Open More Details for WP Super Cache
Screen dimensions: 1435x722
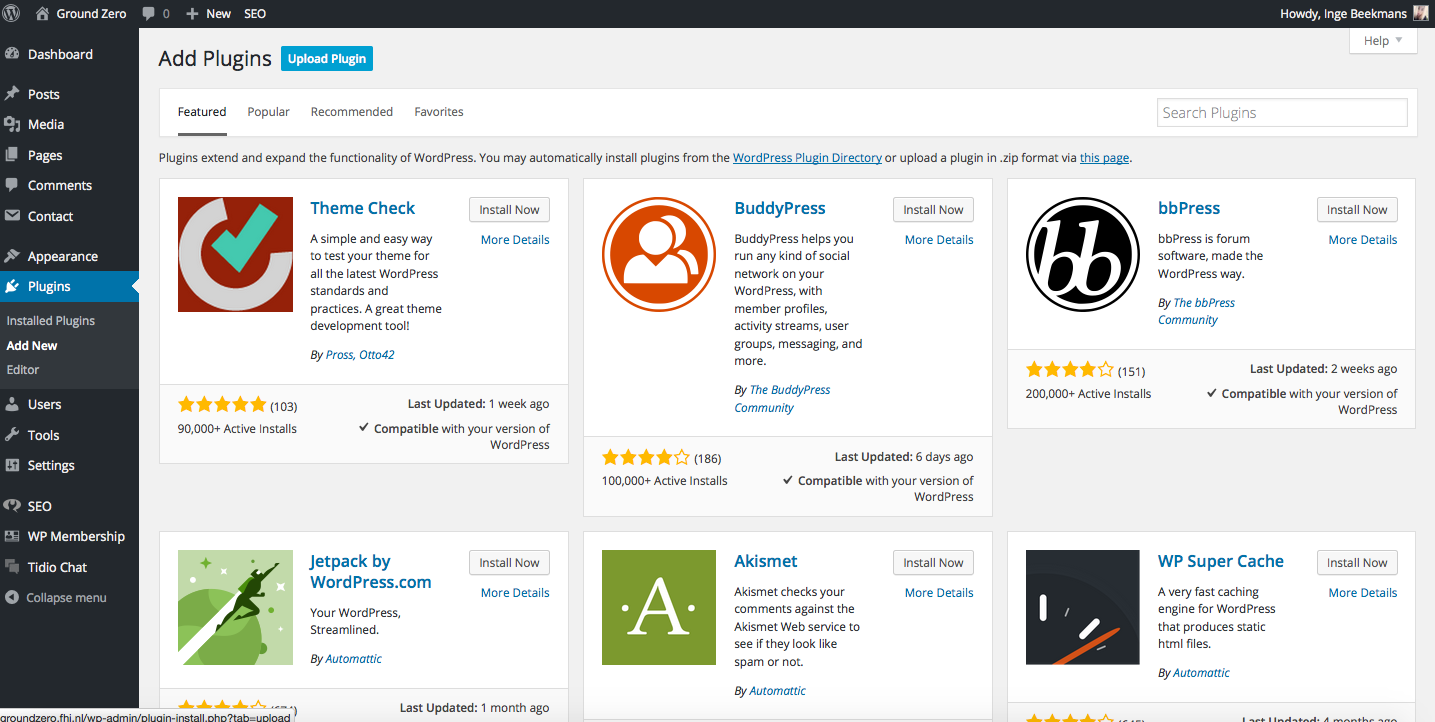(x=1363, y=593)
